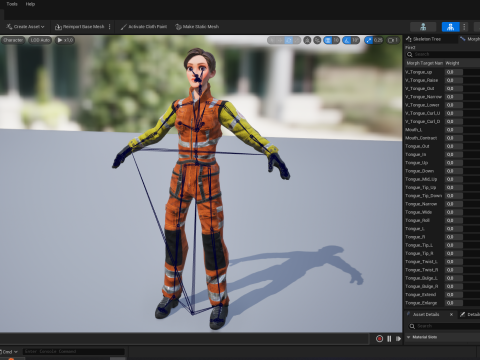The width and height of the screenshot is (480, 360).
Task: Pause the animation playback
Action: (389, 339)
